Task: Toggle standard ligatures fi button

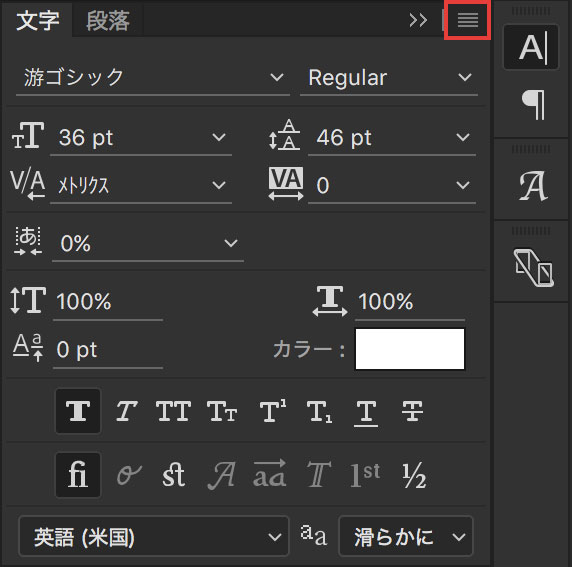Action: 78,475
